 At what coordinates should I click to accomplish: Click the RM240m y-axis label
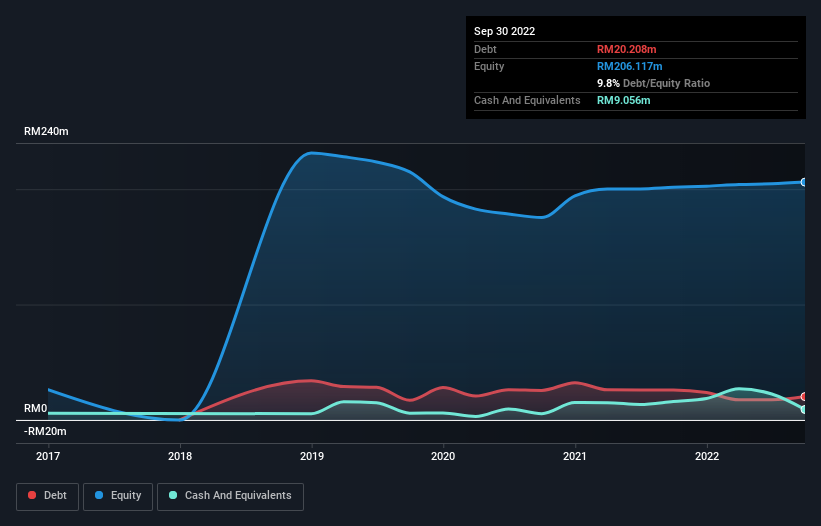click(x=46, y=131)
